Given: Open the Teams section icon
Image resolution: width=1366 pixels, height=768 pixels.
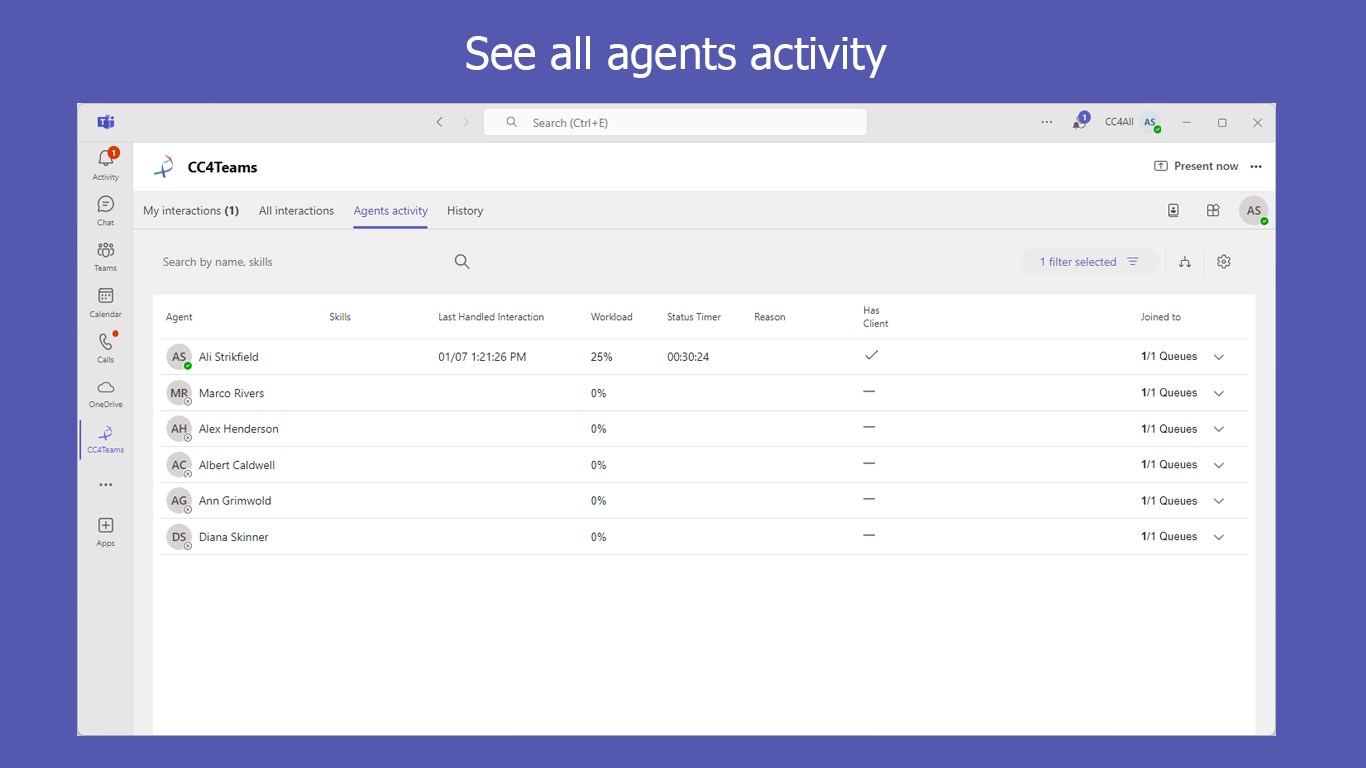Looking at the screenshot, I should click(106, 256).
